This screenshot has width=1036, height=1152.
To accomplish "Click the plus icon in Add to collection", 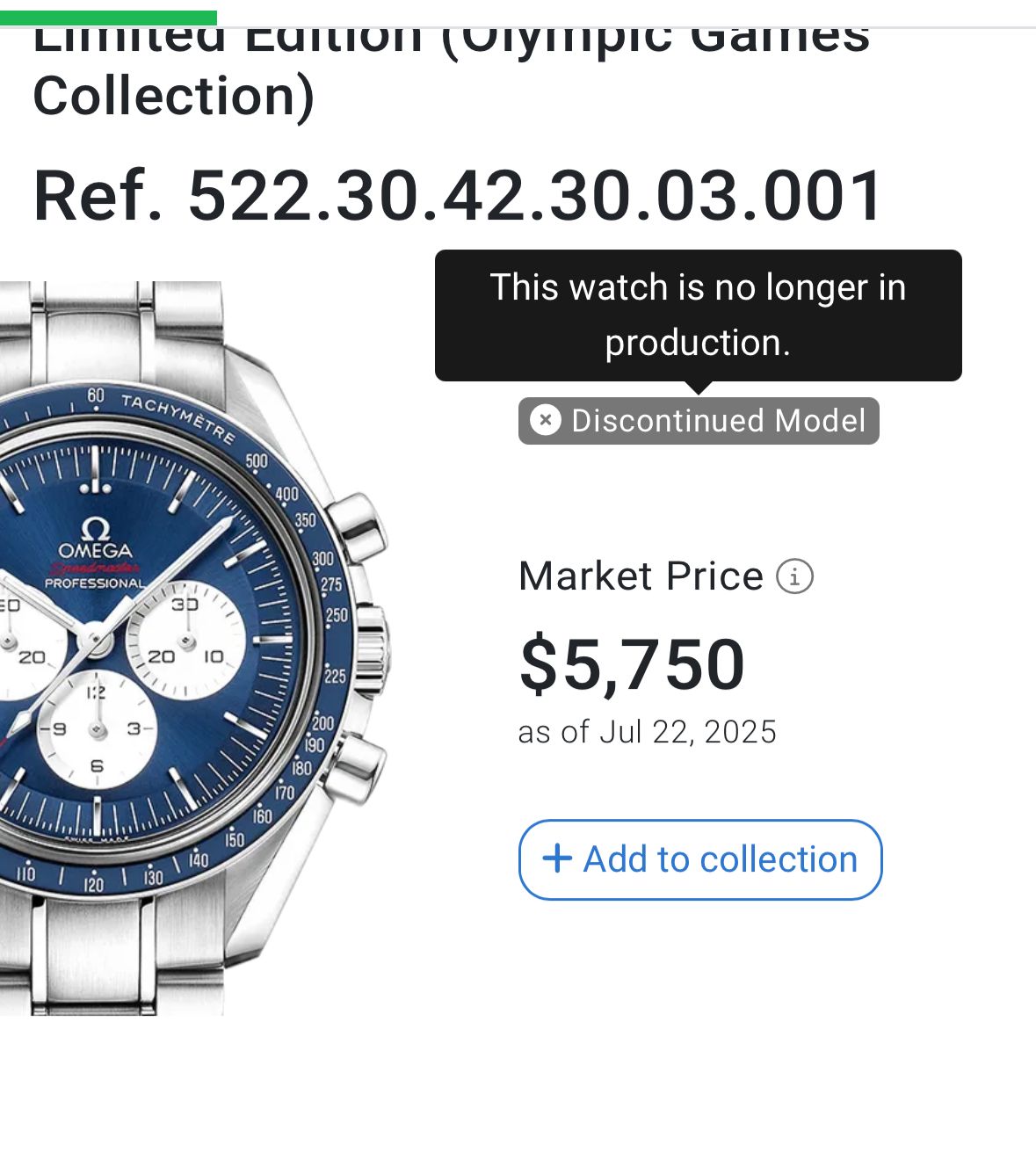I will [557, 859].
